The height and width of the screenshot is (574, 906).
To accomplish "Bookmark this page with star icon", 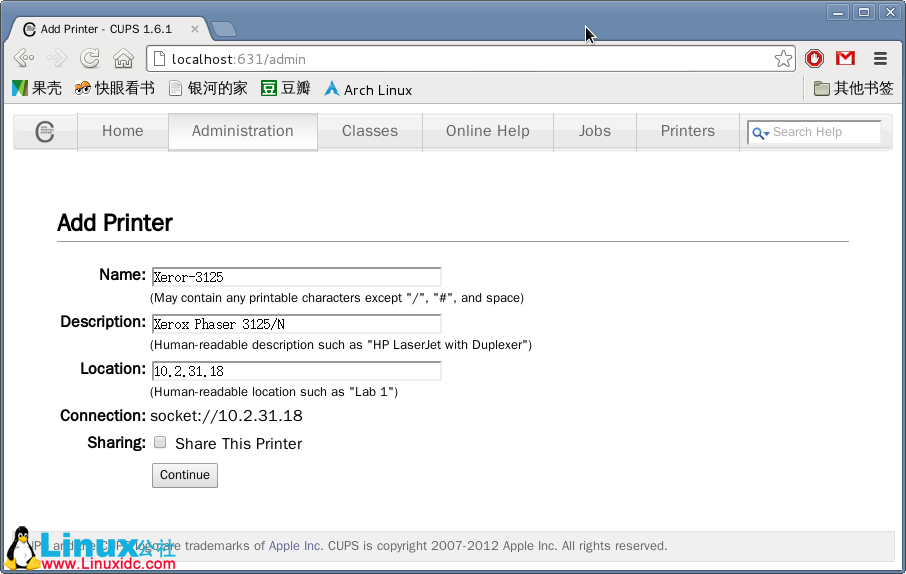I will [783, 59].
